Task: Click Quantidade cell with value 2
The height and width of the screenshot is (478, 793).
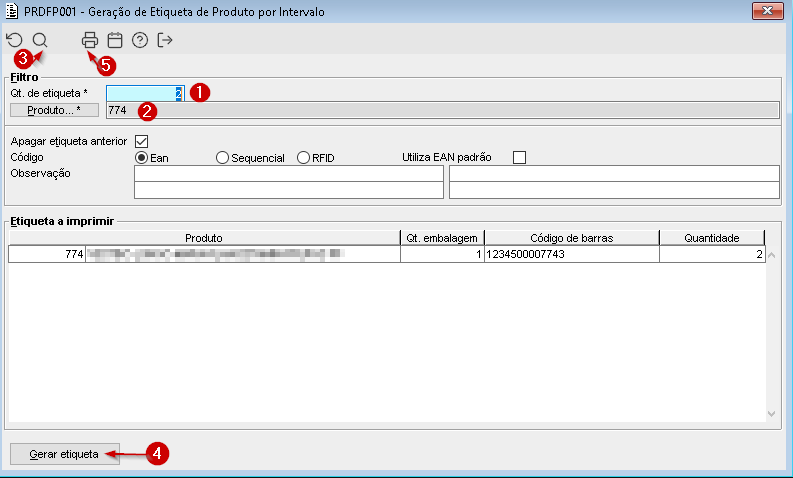Action: point(712,254)
